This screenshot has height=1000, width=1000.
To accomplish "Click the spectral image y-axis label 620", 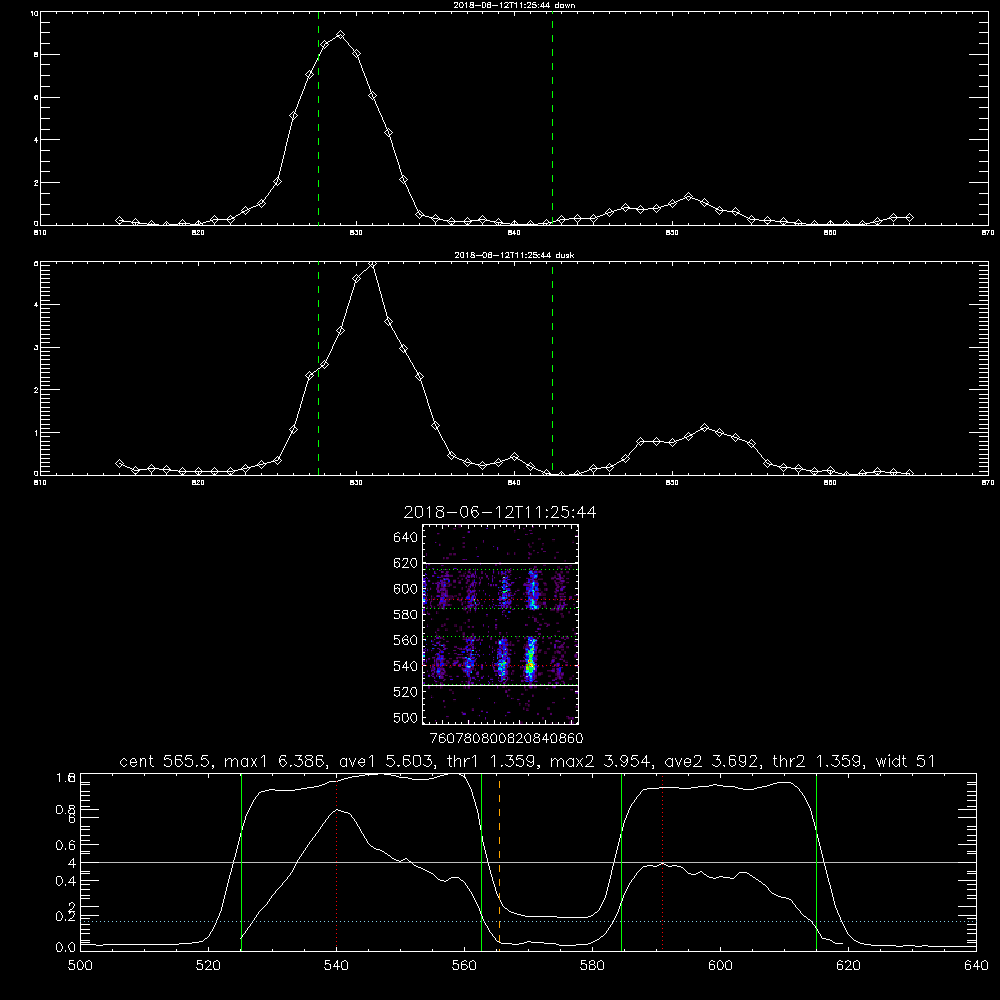I will (x=406, y=563).
